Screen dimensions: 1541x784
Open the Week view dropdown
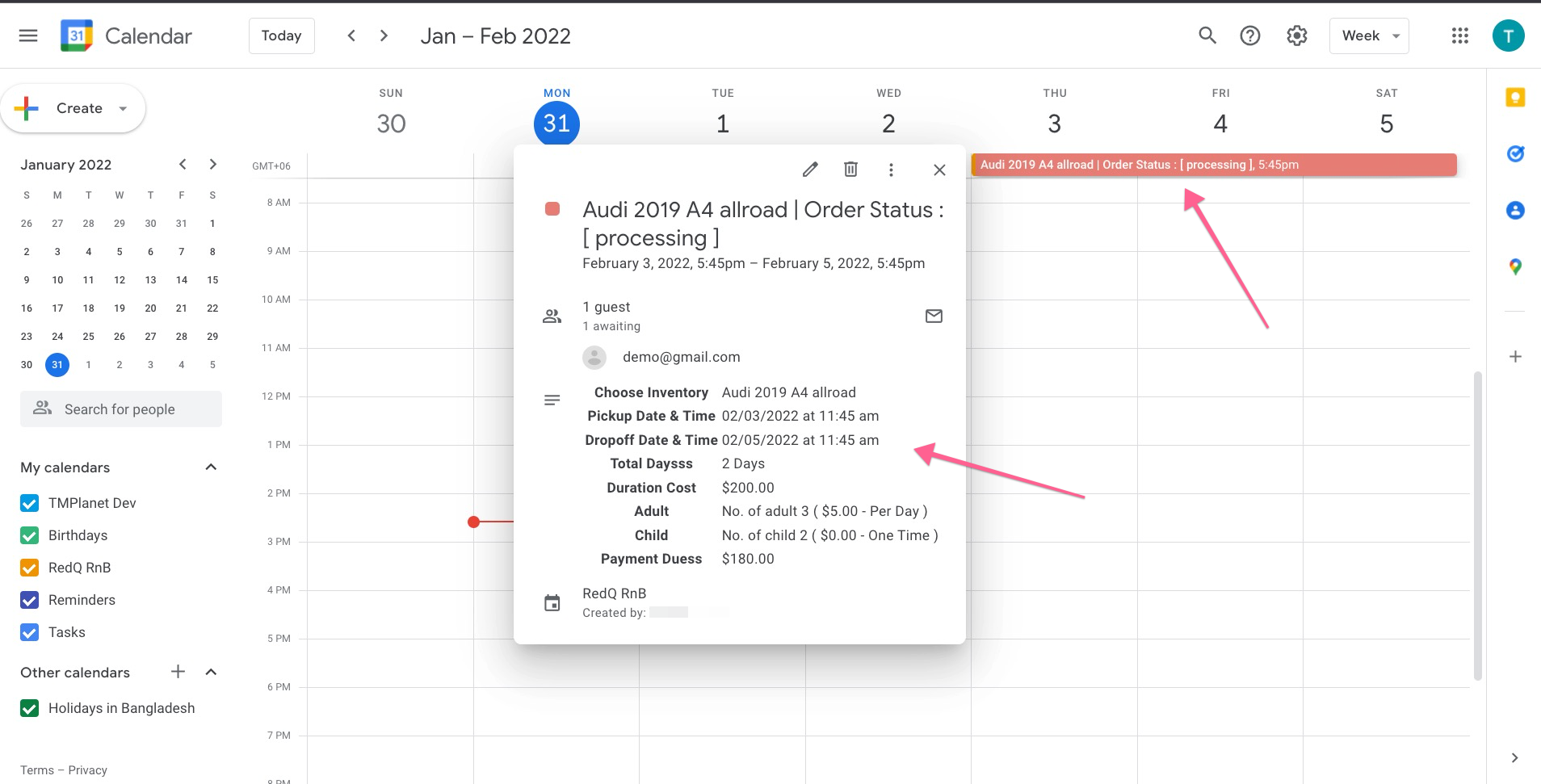(1369, 36)
